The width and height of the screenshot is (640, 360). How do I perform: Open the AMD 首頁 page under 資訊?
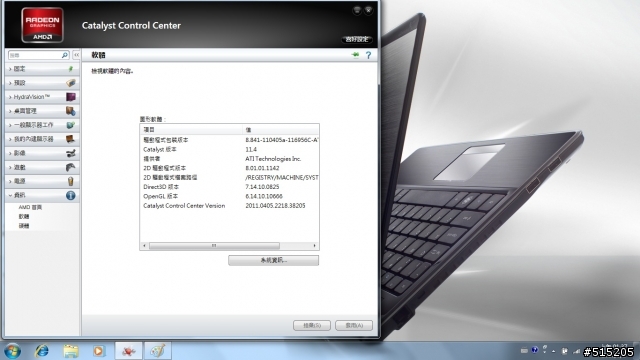point(30,207)
